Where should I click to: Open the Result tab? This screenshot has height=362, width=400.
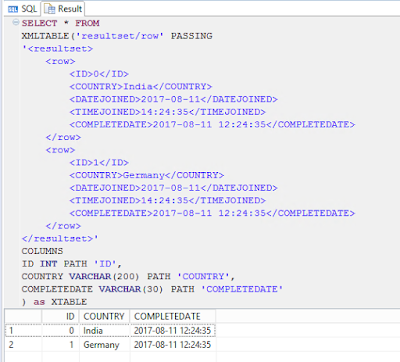tap(63, 9)
